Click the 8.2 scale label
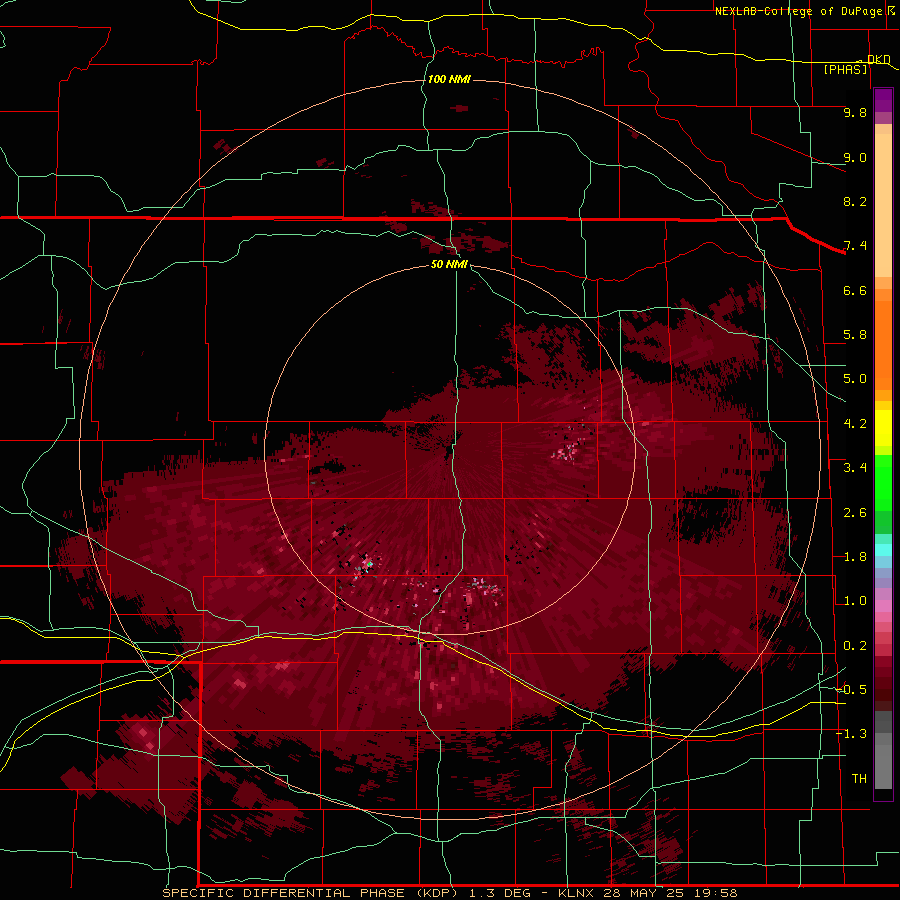This screenshot has width=900, height=900. click(x=855, y=201)
